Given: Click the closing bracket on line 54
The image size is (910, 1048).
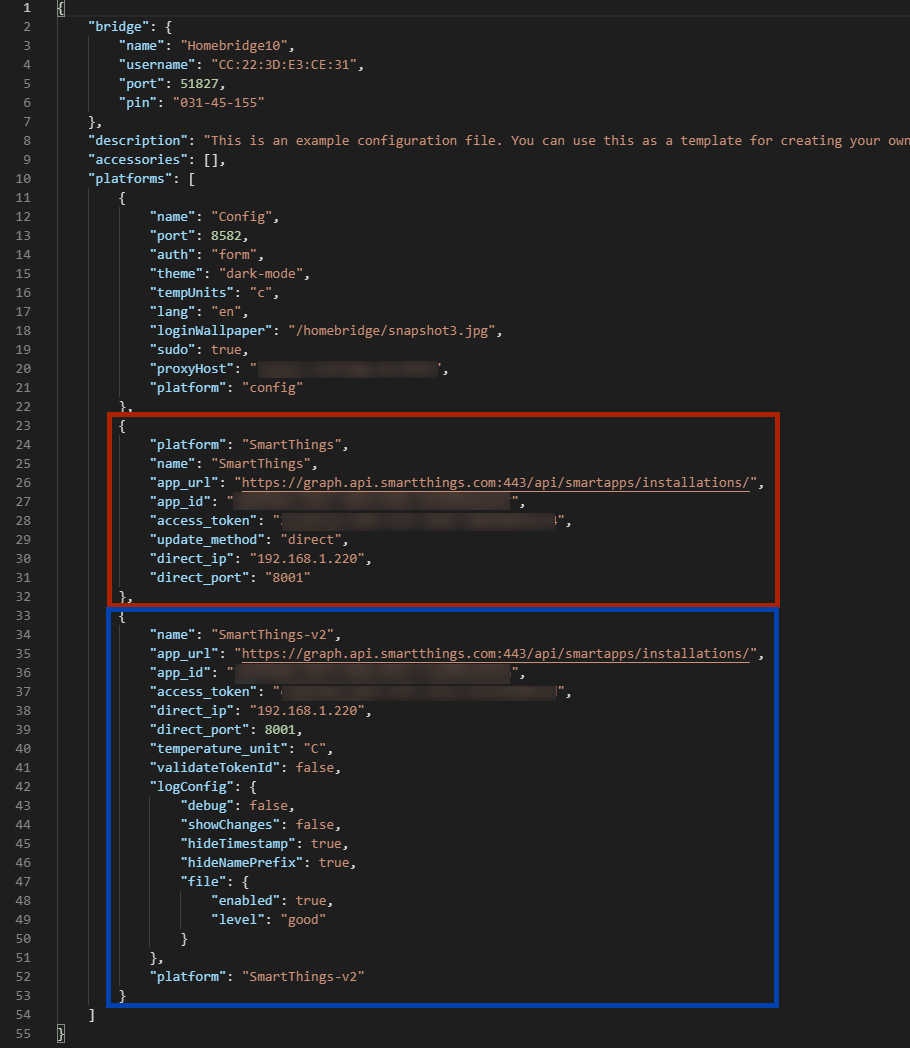Looking at the screenshot, I should [x=92, y=1015].
